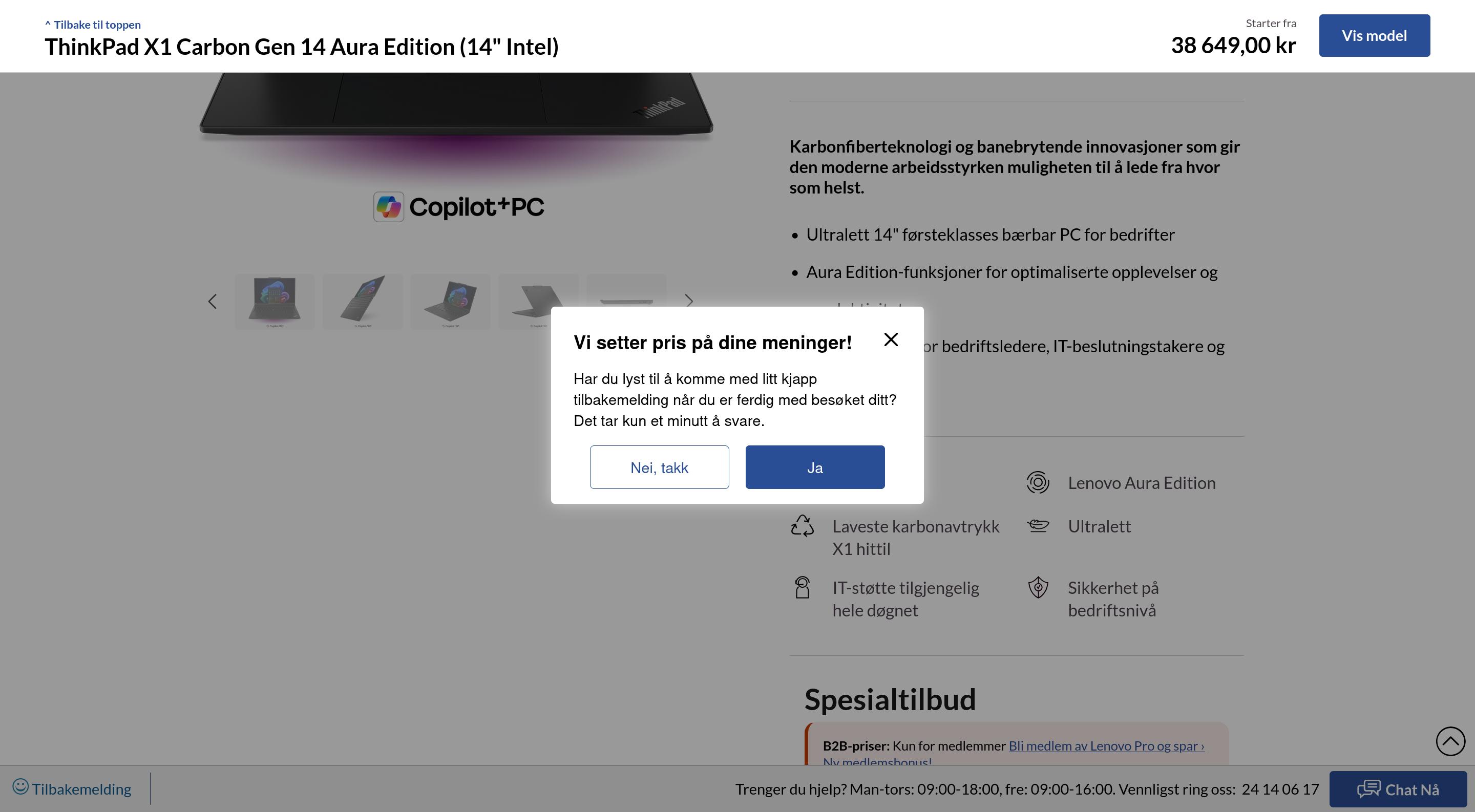Select the second laptop thumbnail image
The width and height of the screenshot is (1475, 812).
point(363,302)
